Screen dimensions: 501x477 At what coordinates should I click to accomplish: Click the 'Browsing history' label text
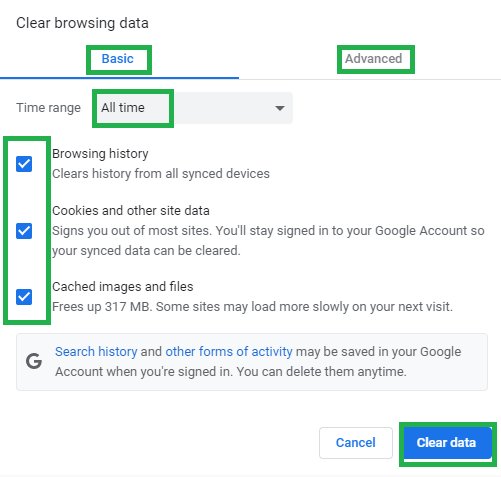pos(100,154)
